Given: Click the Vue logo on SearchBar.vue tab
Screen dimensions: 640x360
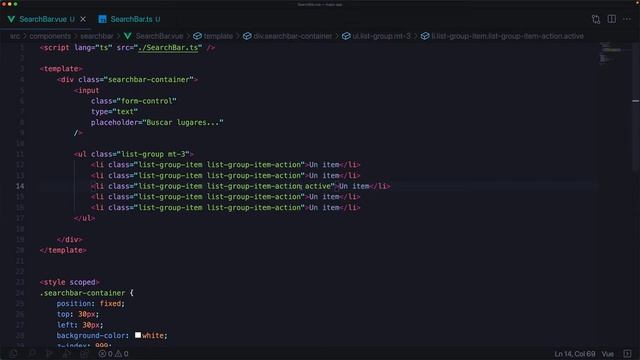Looking at the screenshot, I should click(x=11, y=19).
